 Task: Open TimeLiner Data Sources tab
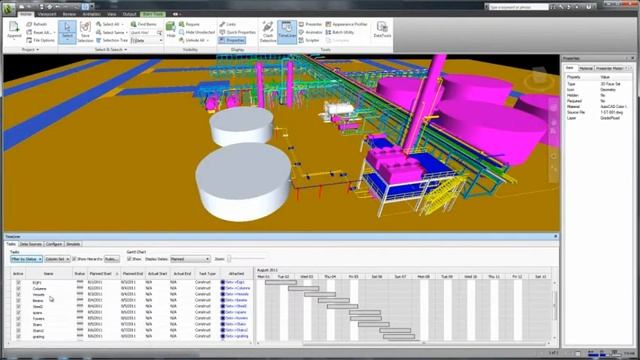point(31,244)
